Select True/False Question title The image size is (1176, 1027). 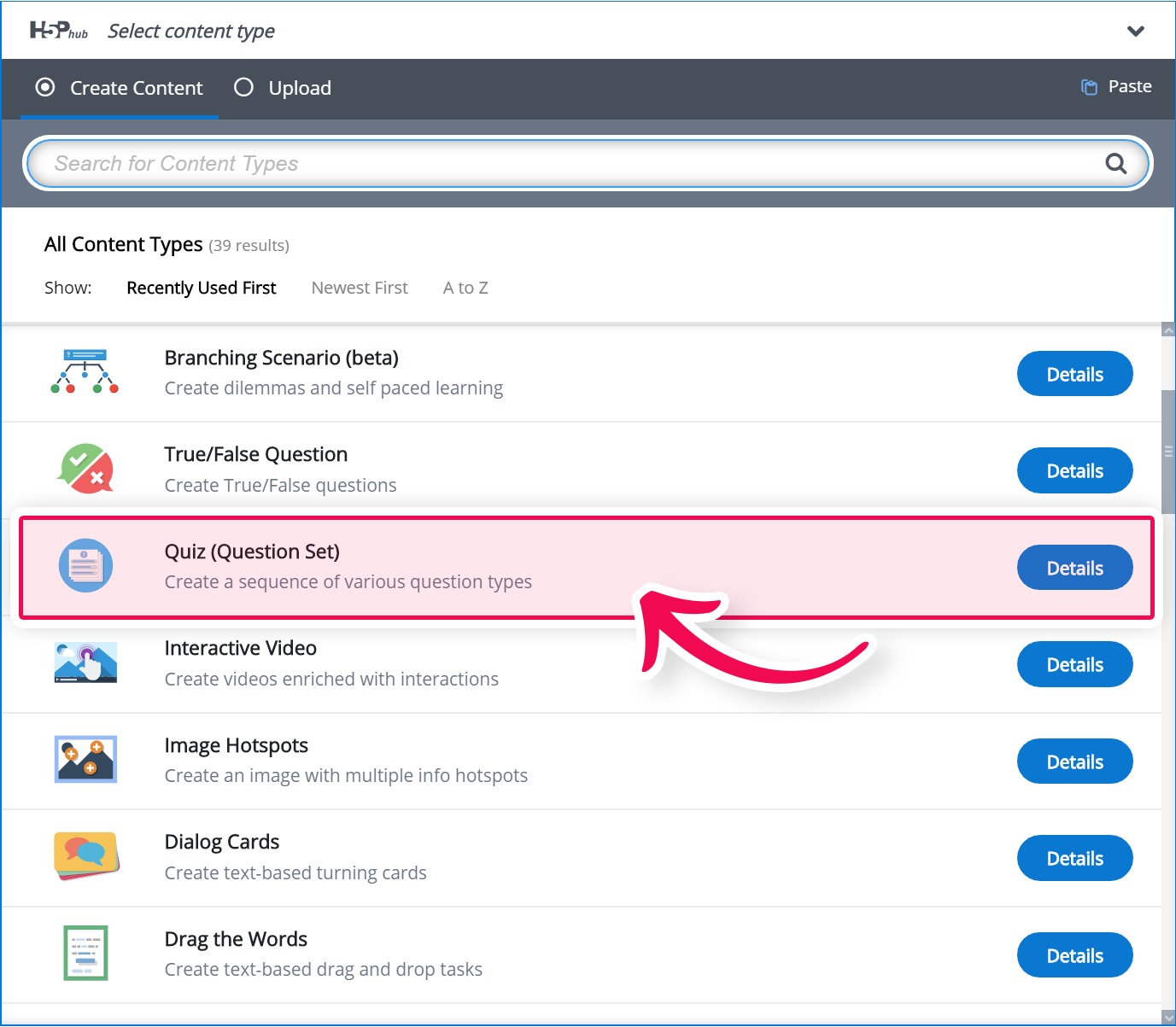(x=256, y=454)
